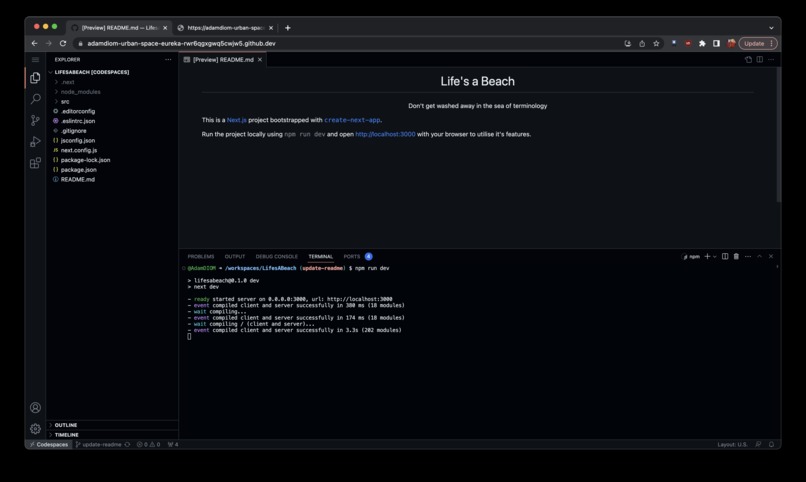This screenshot has width=806, height=482.
Task: Select the [Preview] README.md editor tab
Action: [x=223, y=60]
